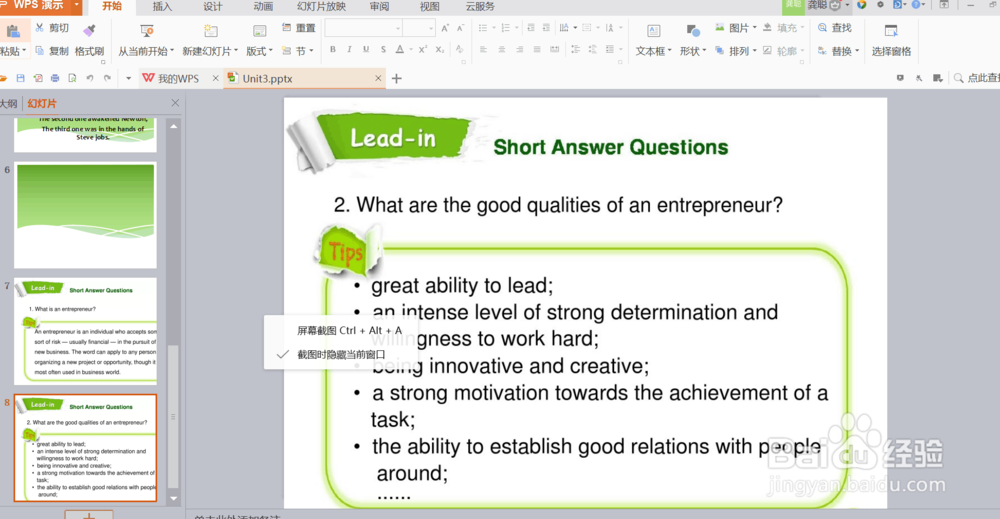Click the Print icon in quick access toolbar
The image size is (1000, 519).
[55, 78]
